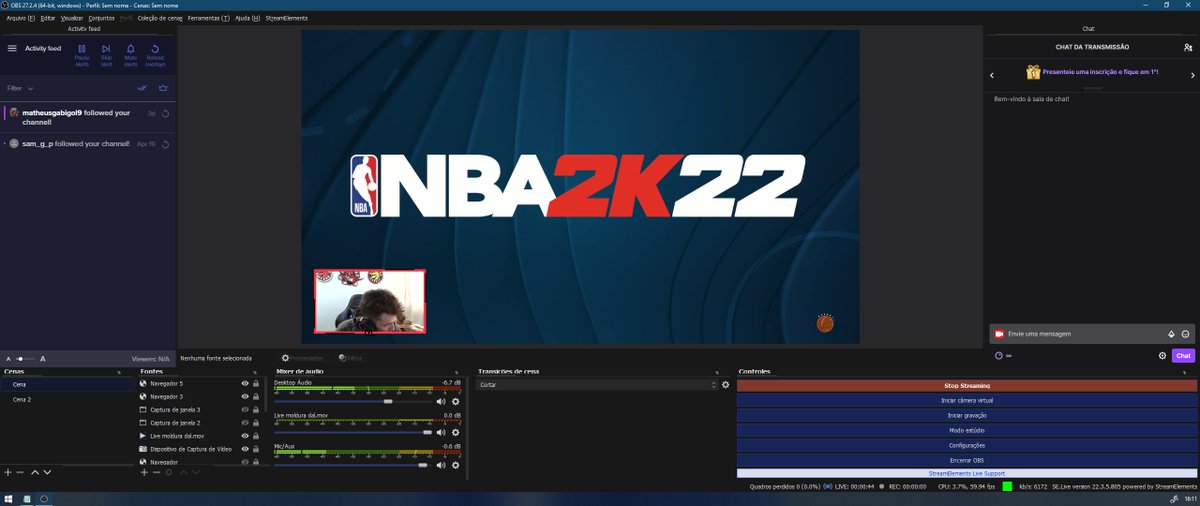Select Cena 2 in the scenes list

click(67, 399)
